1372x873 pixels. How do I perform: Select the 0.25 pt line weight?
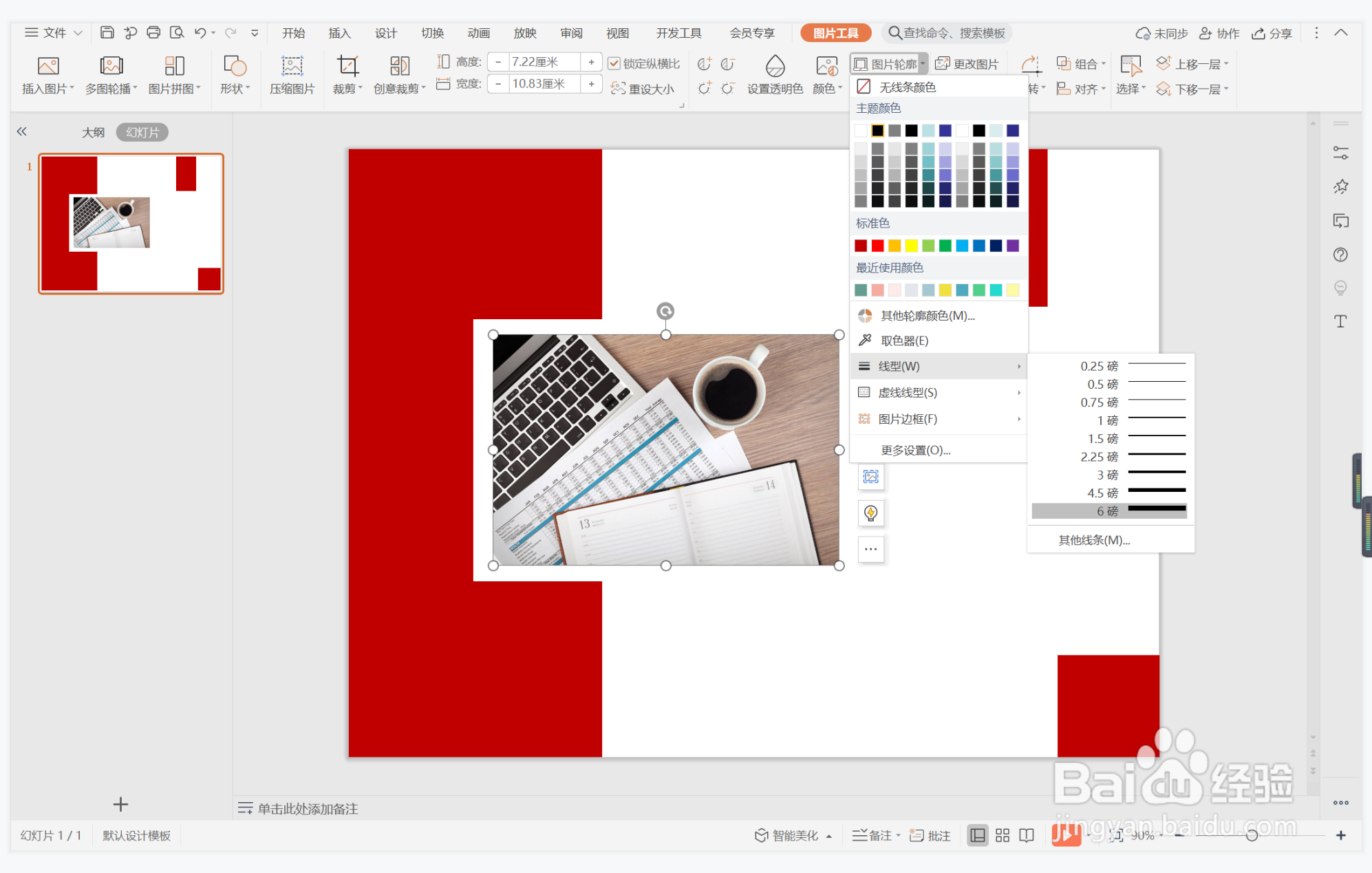point(1109,366)
